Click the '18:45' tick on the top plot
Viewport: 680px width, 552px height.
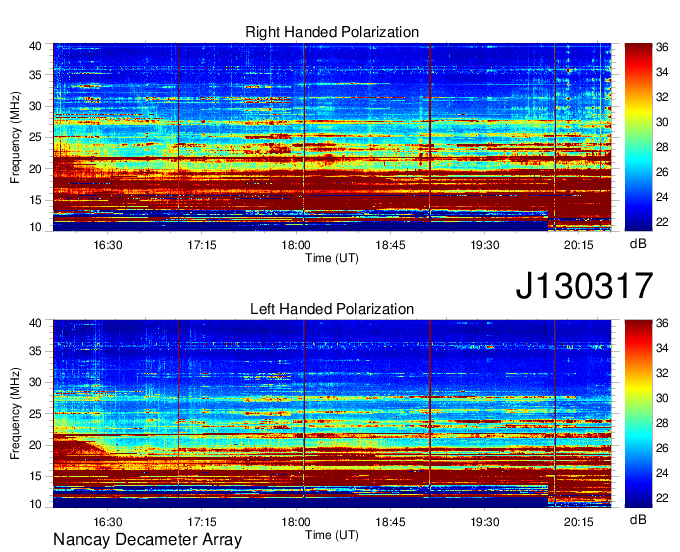tap(390, 245)
